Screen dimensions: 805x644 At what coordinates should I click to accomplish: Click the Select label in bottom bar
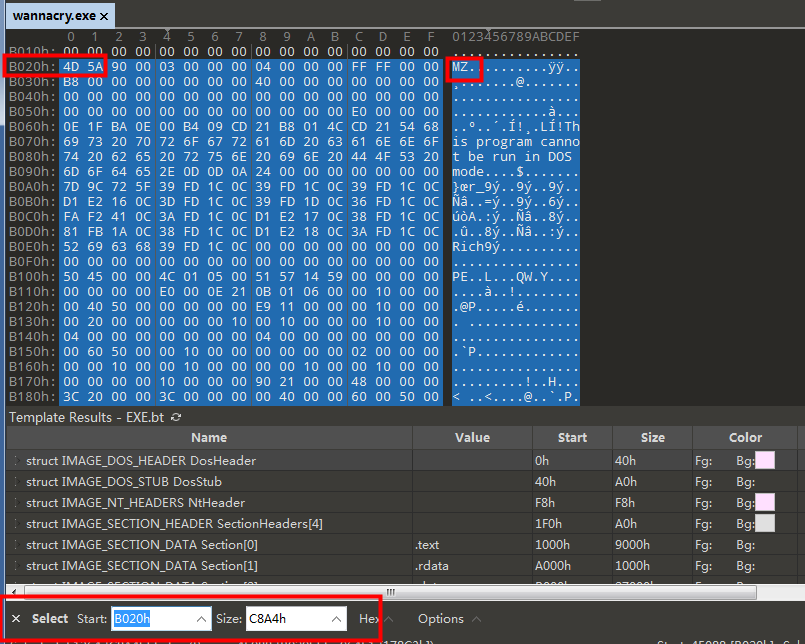click(50, 618)
